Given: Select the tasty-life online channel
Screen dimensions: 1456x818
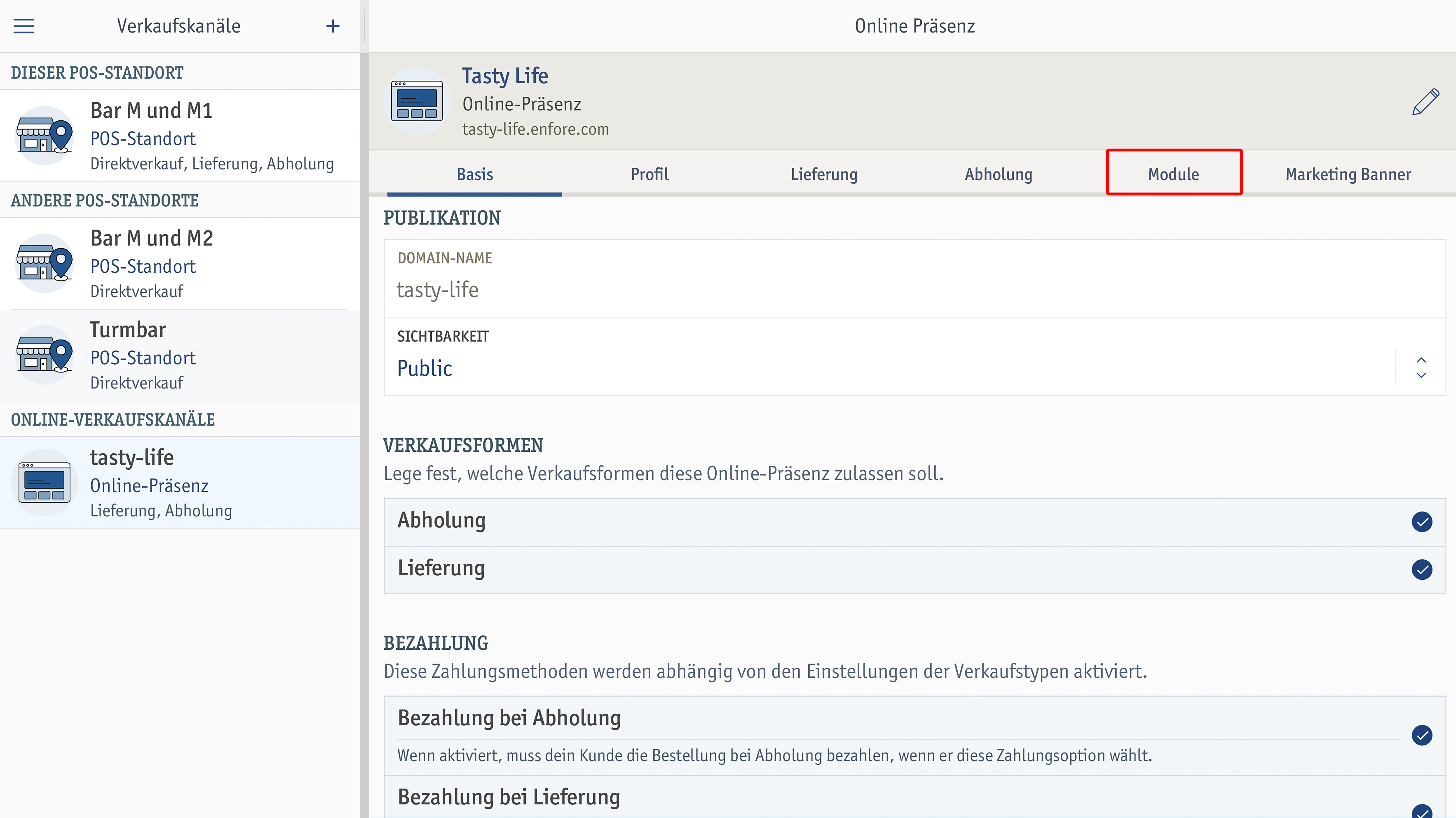Looking at the screenshot, I should coord(180,483).
